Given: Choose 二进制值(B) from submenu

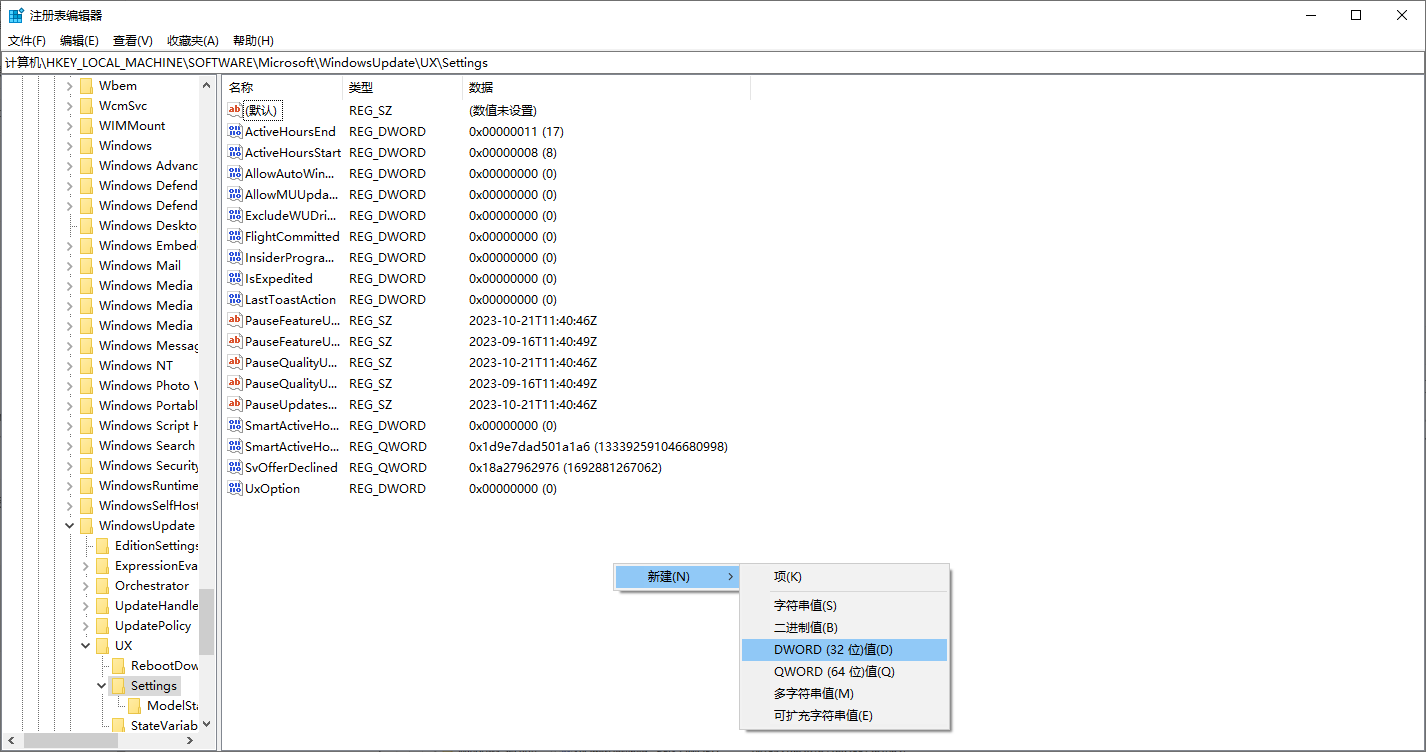Looking at the screenshot, I should pos(844,627).
